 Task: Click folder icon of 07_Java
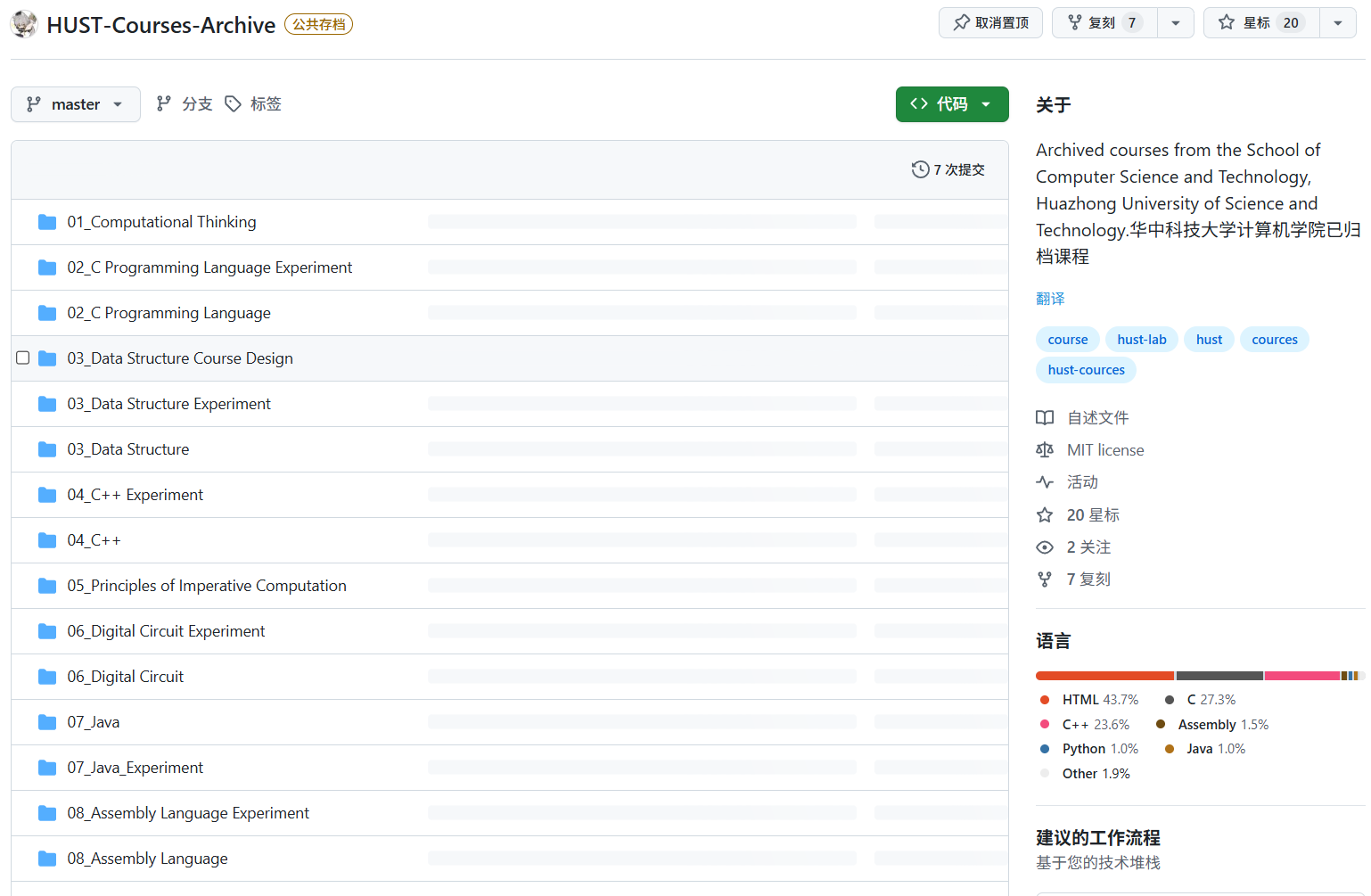pos(47,722)
